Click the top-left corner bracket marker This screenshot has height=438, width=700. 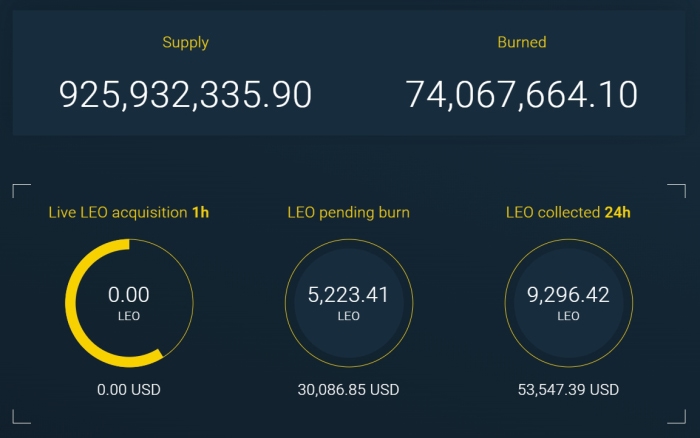pos(18,190)
